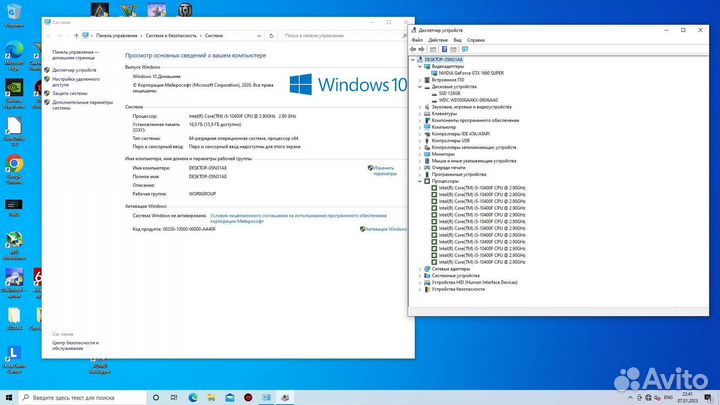The width and height of the screenshot is (720, 405).
Task: Select Компоненты программного обеспечения row
Action: [x=475, y=120]
